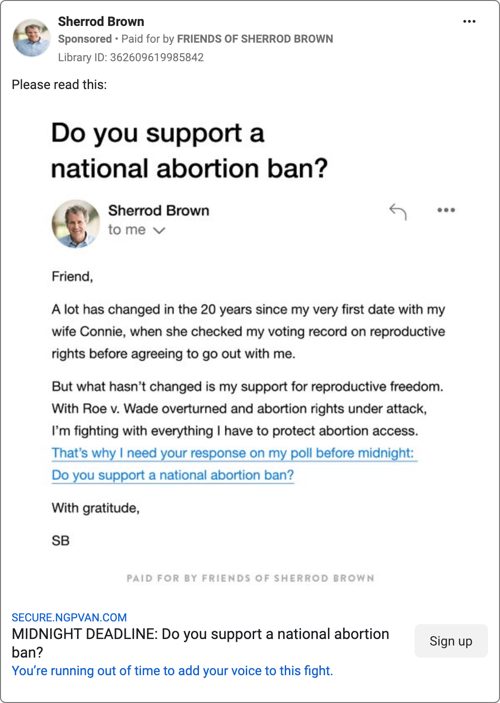Click "You're running out of time" description
The width and height of the screenshot is (500, 703).
pos(172,671)
